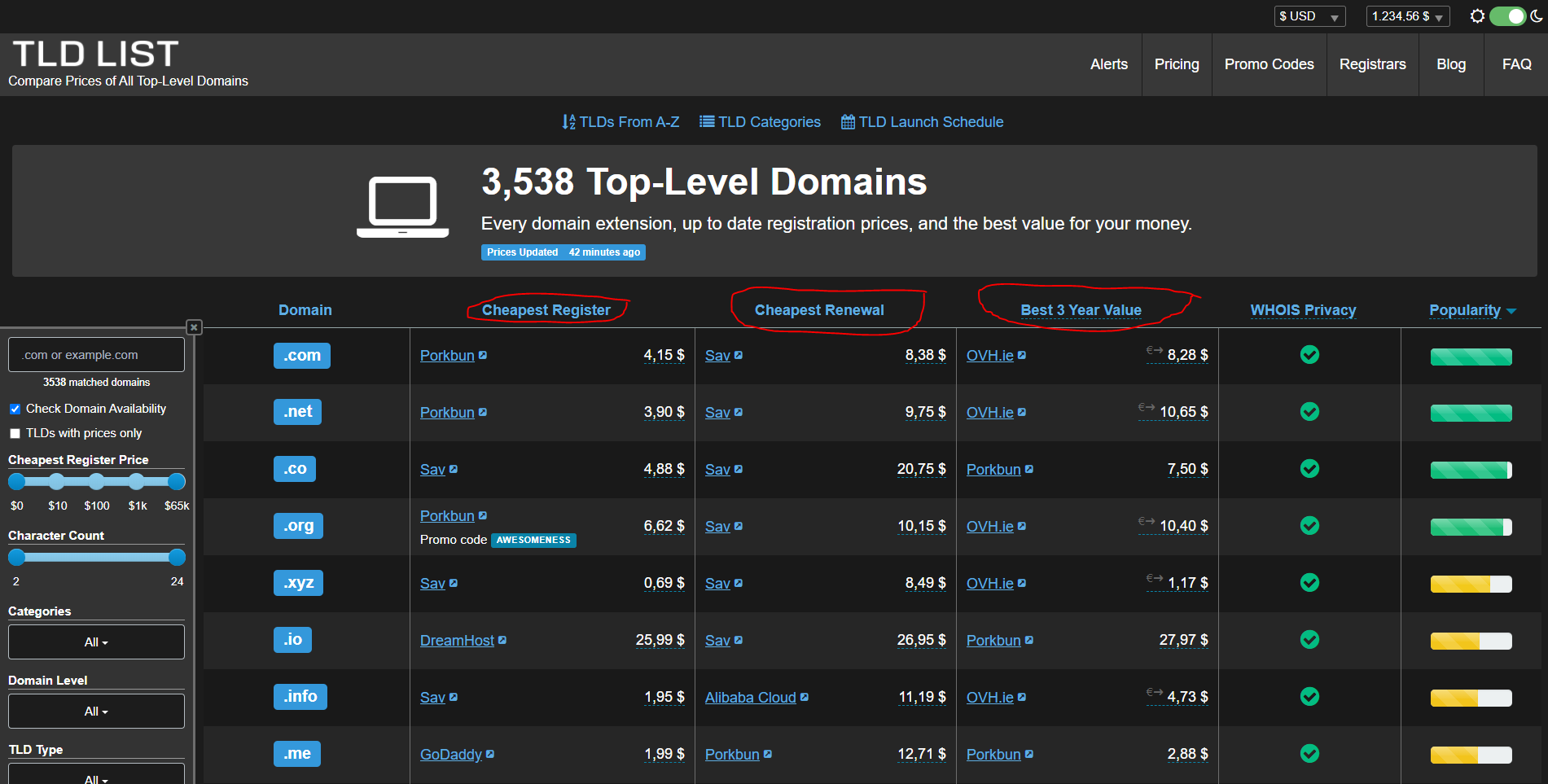The image size is (1548, 784).
Task: Click the currency conversion icon in .com 3 year value
Action: pyautogui.click(x=1155, y=350)
